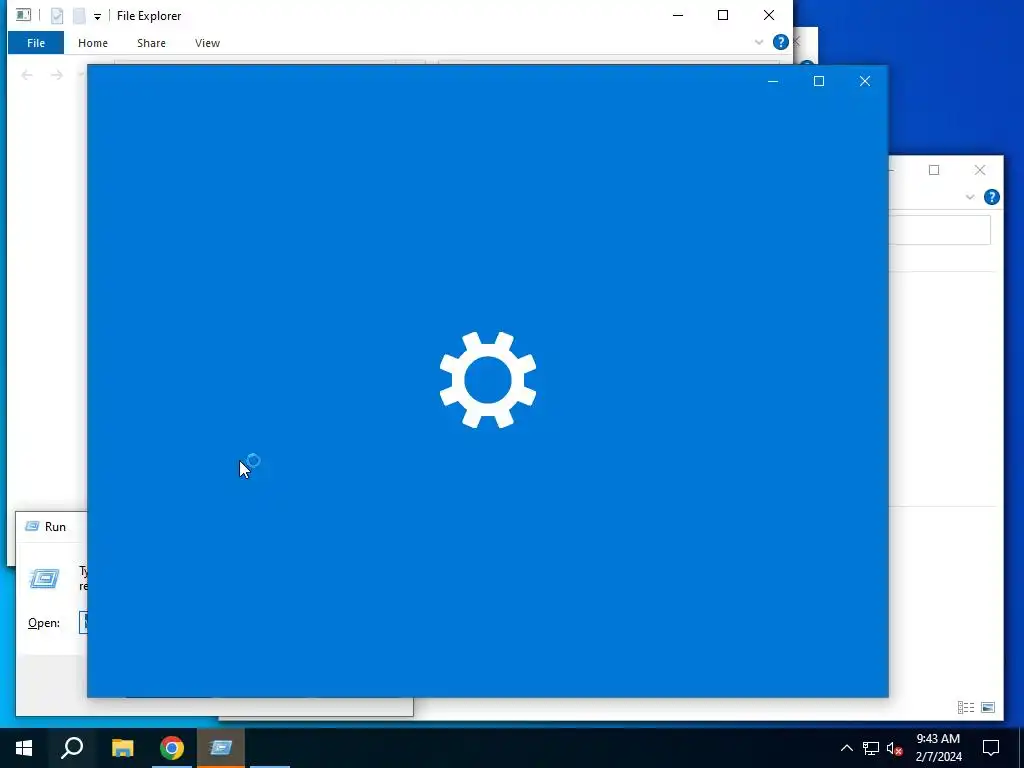Maximize the Explorer window right of Settings

(934, 170)
